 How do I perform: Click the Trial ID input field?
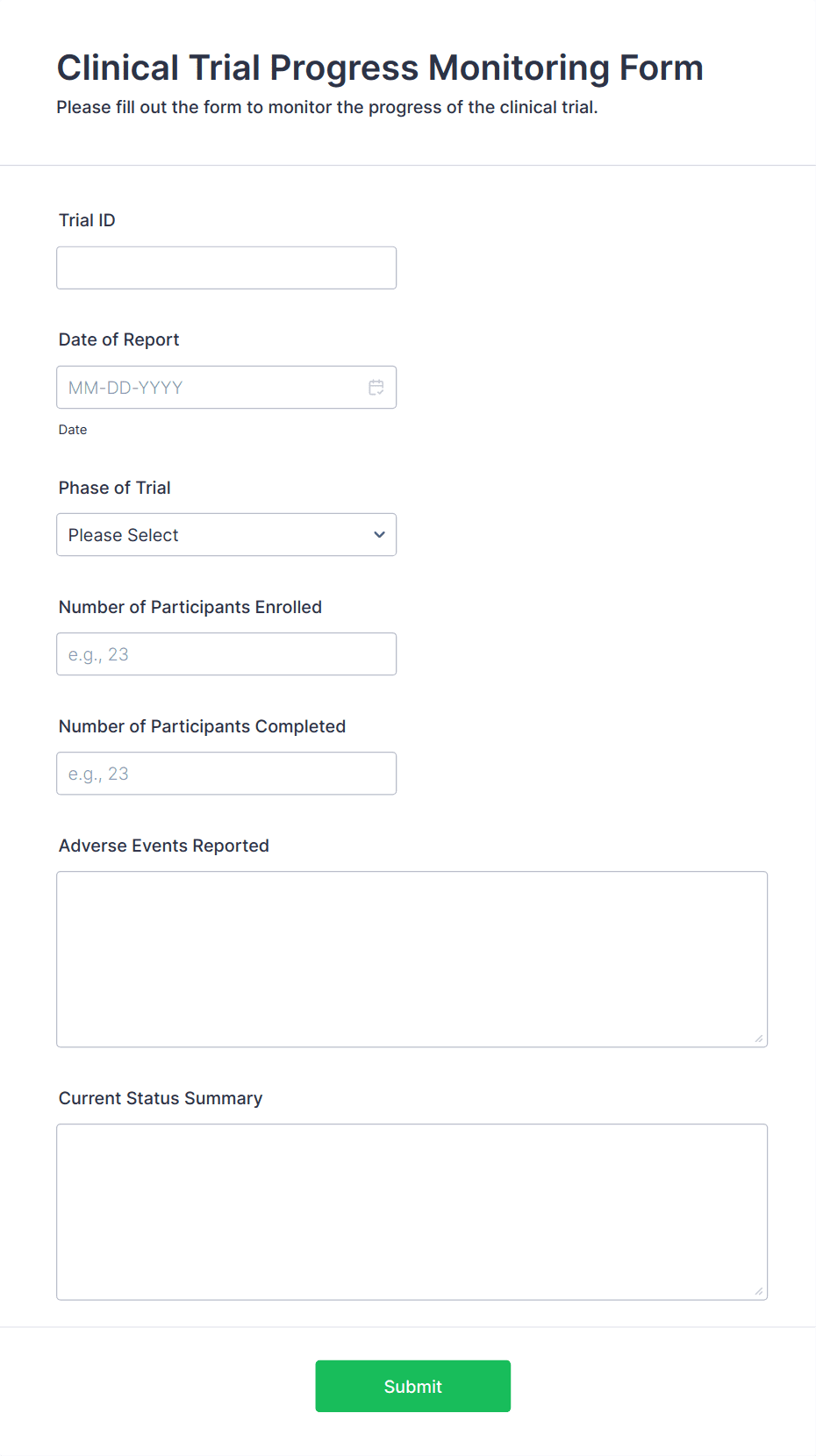(x=226, y=268)
